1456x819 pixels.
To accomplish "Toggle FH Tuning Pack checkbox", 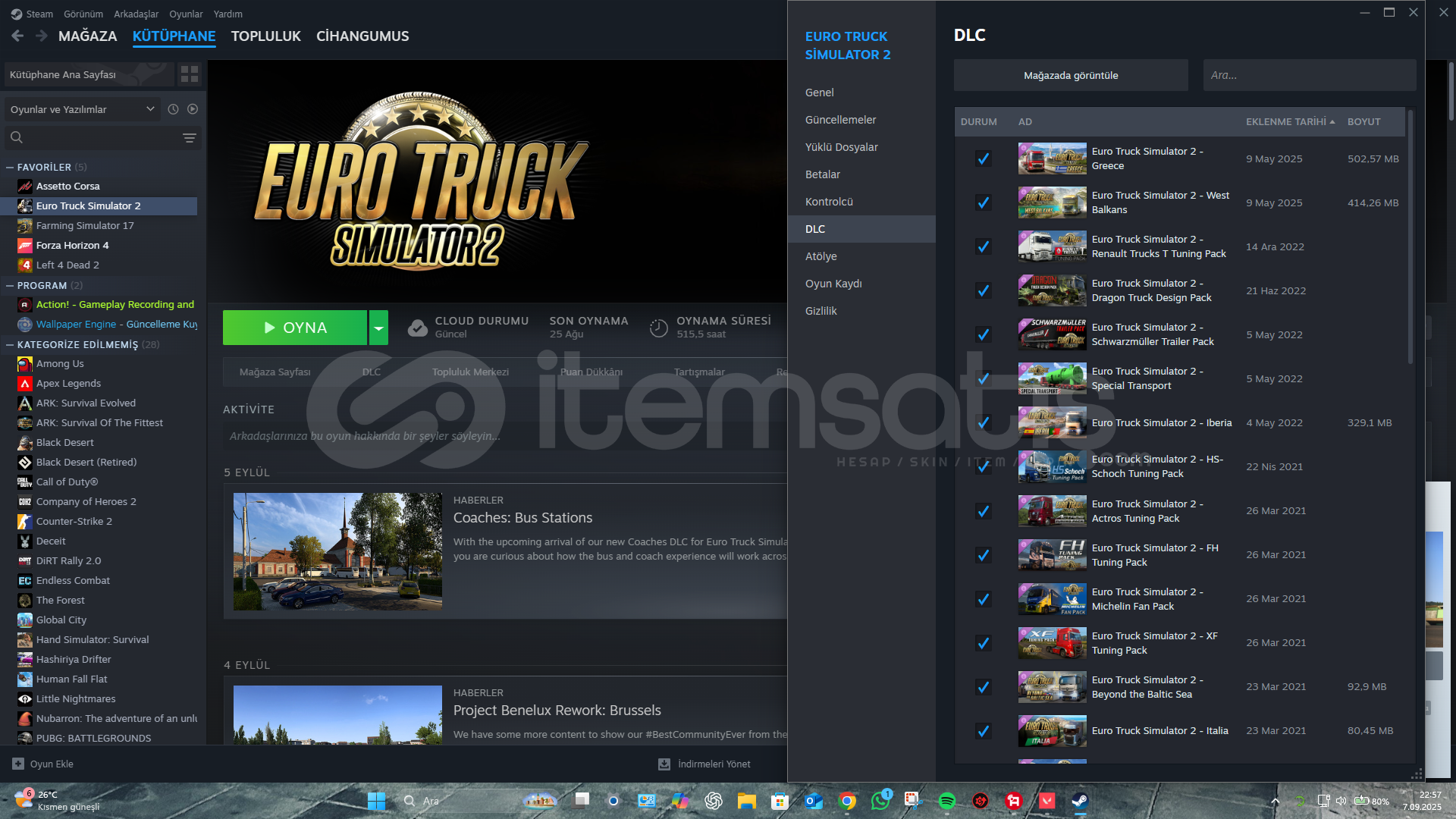I will pos(983,555).
